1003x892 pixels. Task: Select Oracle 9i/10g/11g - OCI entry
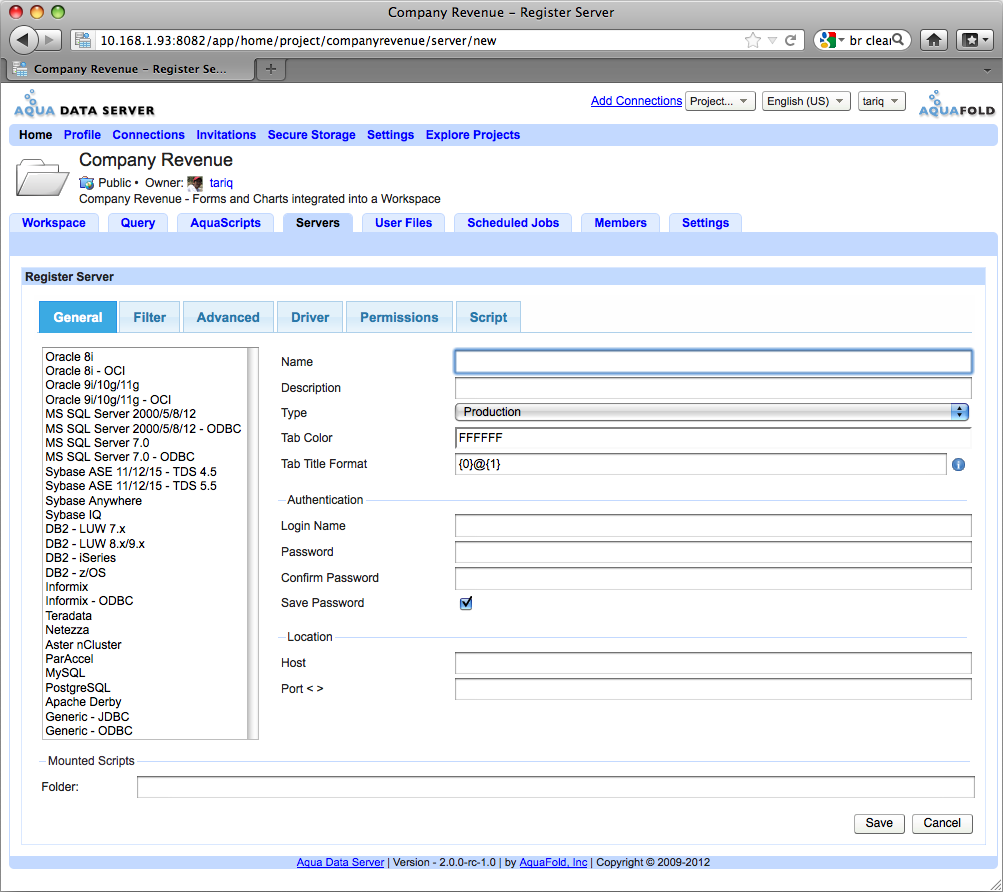click(108, 400)
